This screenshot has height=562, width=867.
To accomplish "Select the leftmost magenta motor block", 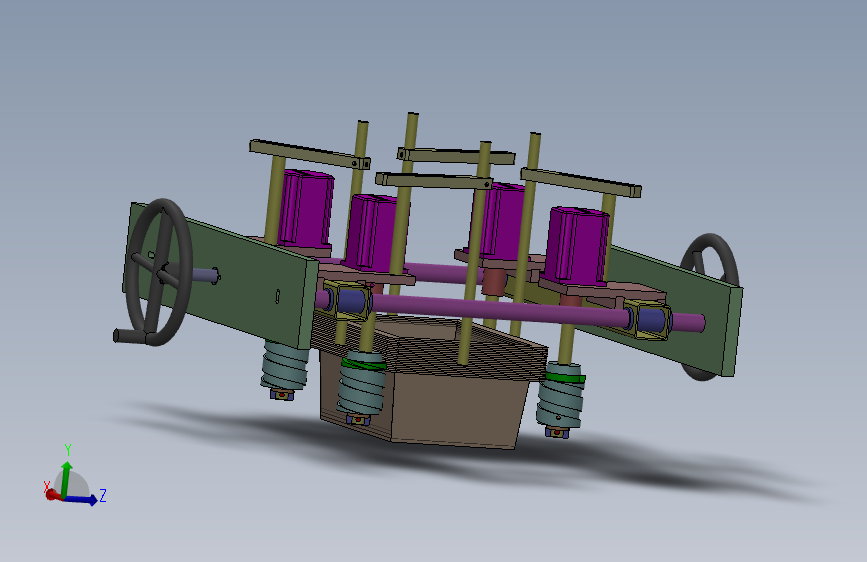I will click(306, 208).
